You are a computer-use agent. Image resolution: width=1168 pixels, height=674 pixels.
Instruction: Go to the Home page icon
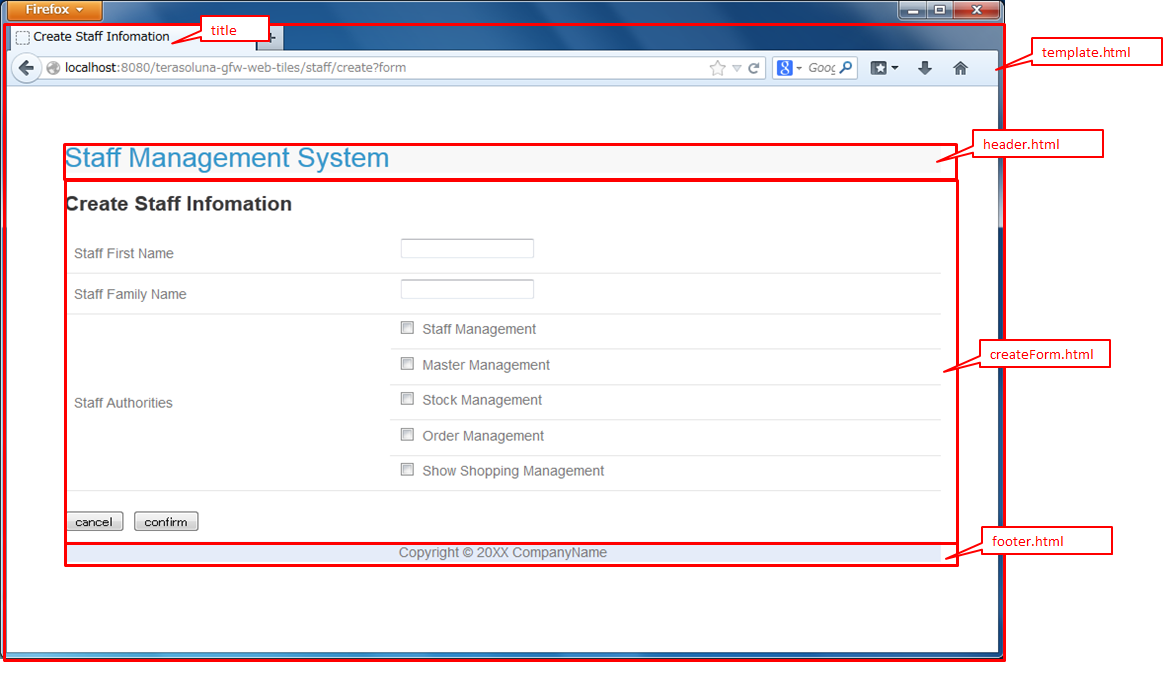tap(960, 68)
